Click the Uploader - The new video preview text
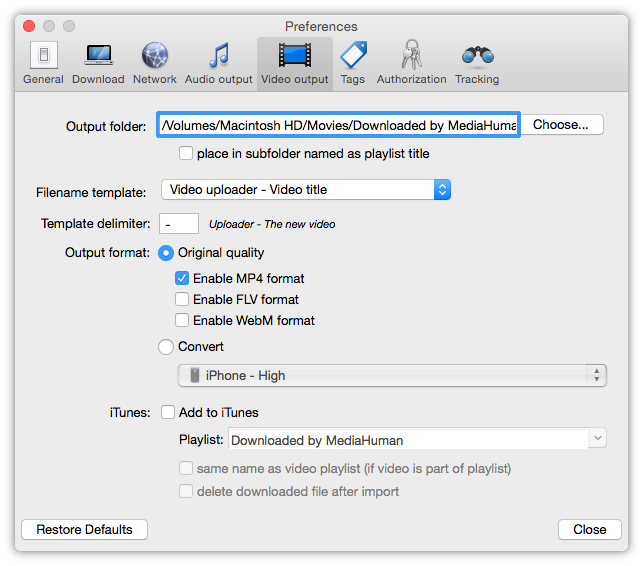 point(272,224)
